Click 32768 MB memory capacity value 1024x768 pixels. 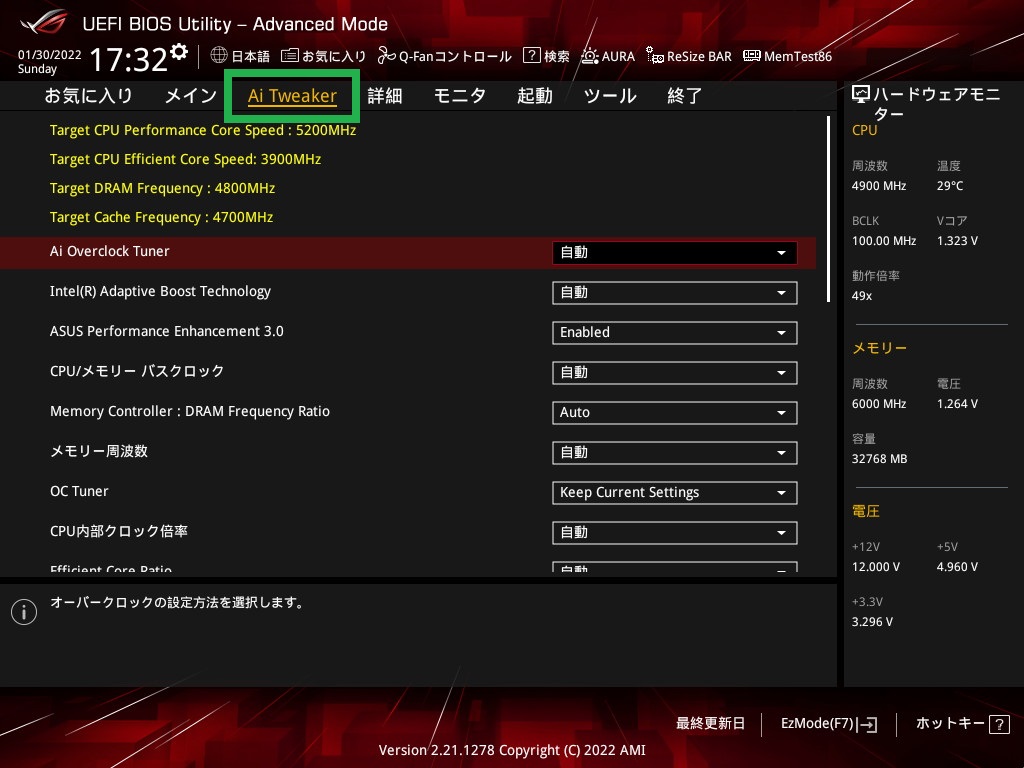880,459
